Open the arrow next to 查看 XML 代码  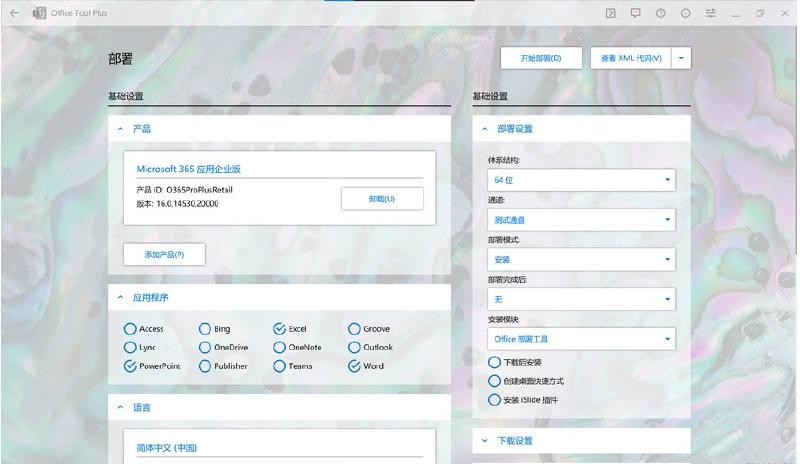coord(681,58)
